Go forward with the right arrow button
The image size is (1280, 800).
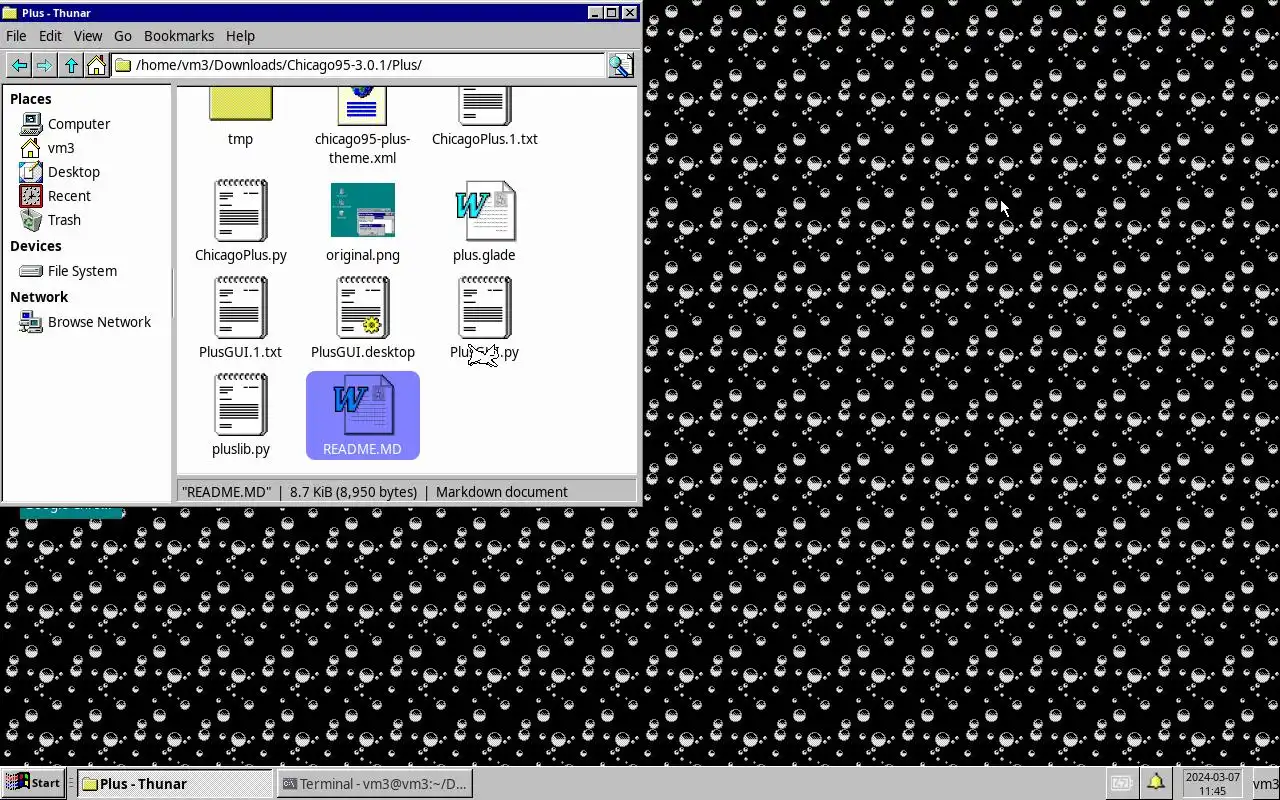[x=44, y=65]
